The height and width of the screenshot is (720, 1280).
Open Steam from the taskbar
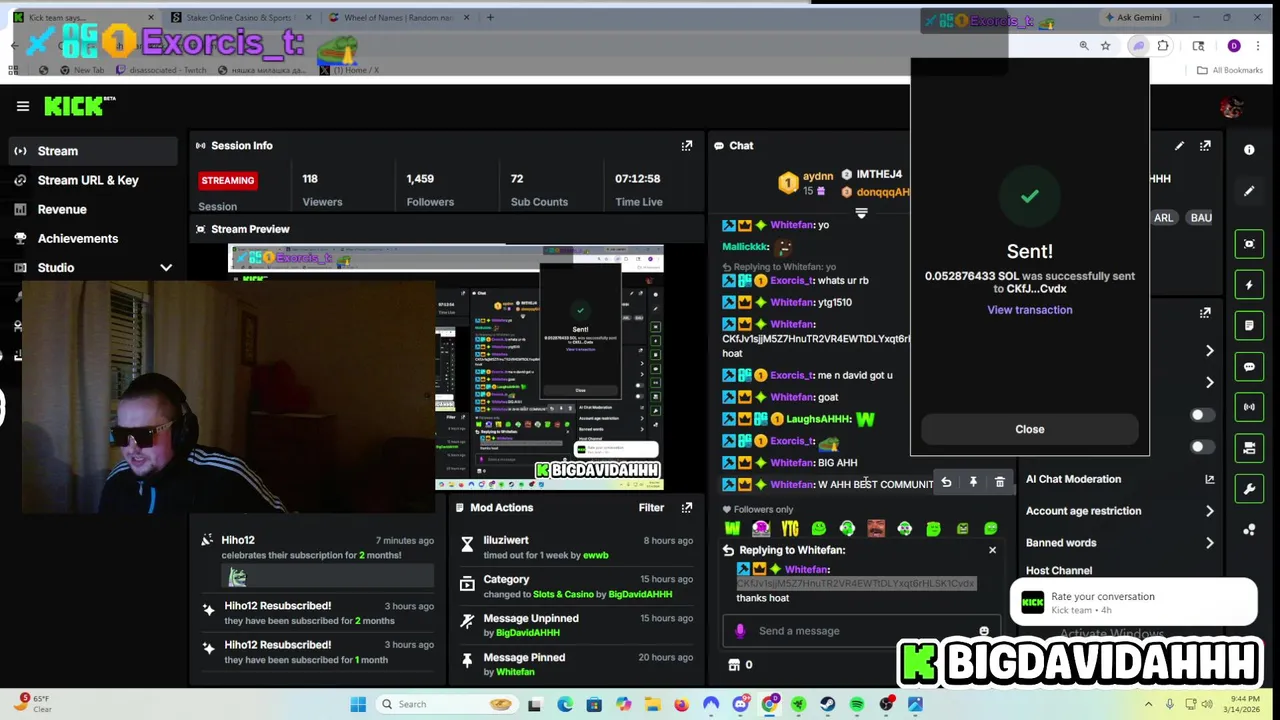(x=828, y=704)
